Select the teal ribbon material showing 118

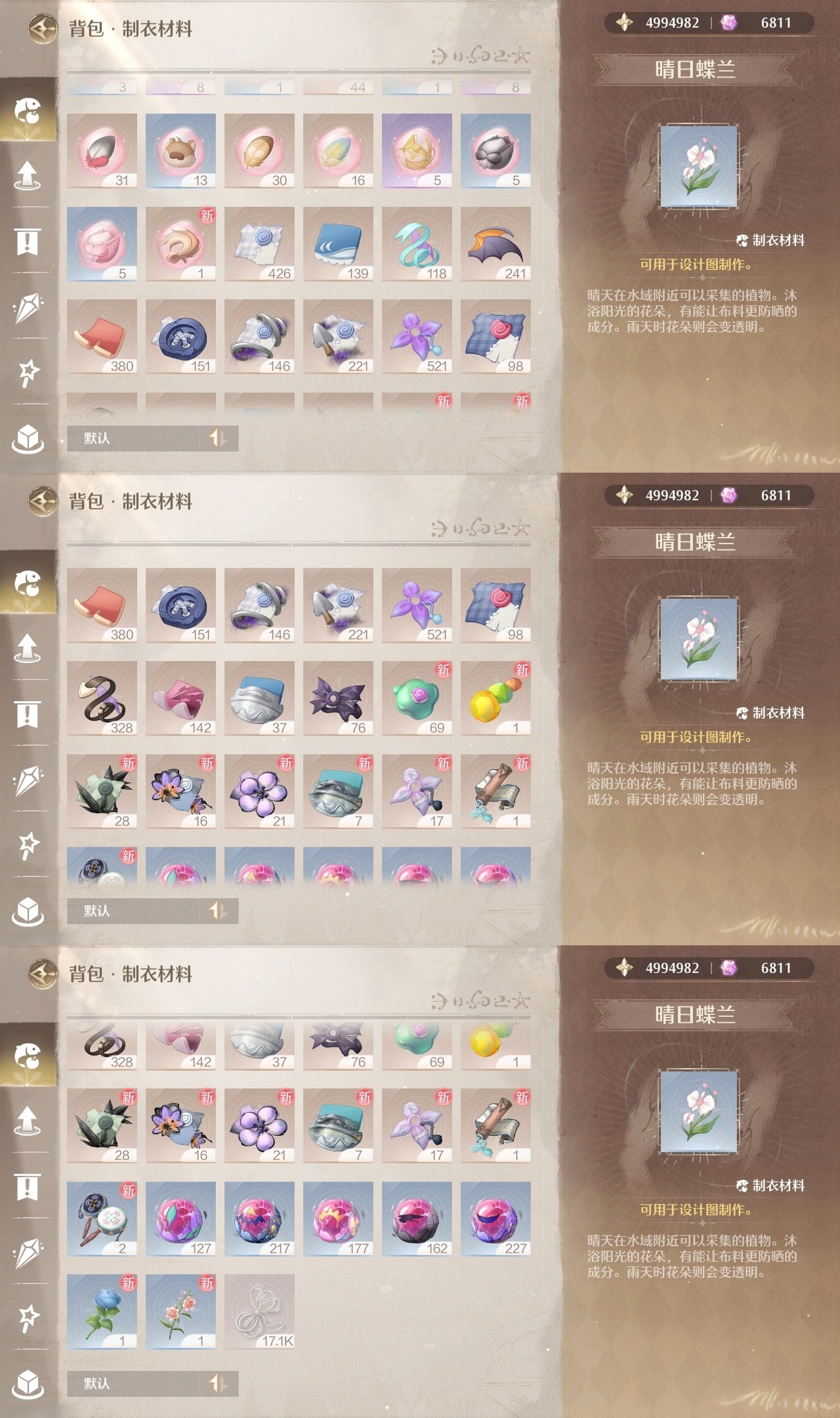[417, 244]
